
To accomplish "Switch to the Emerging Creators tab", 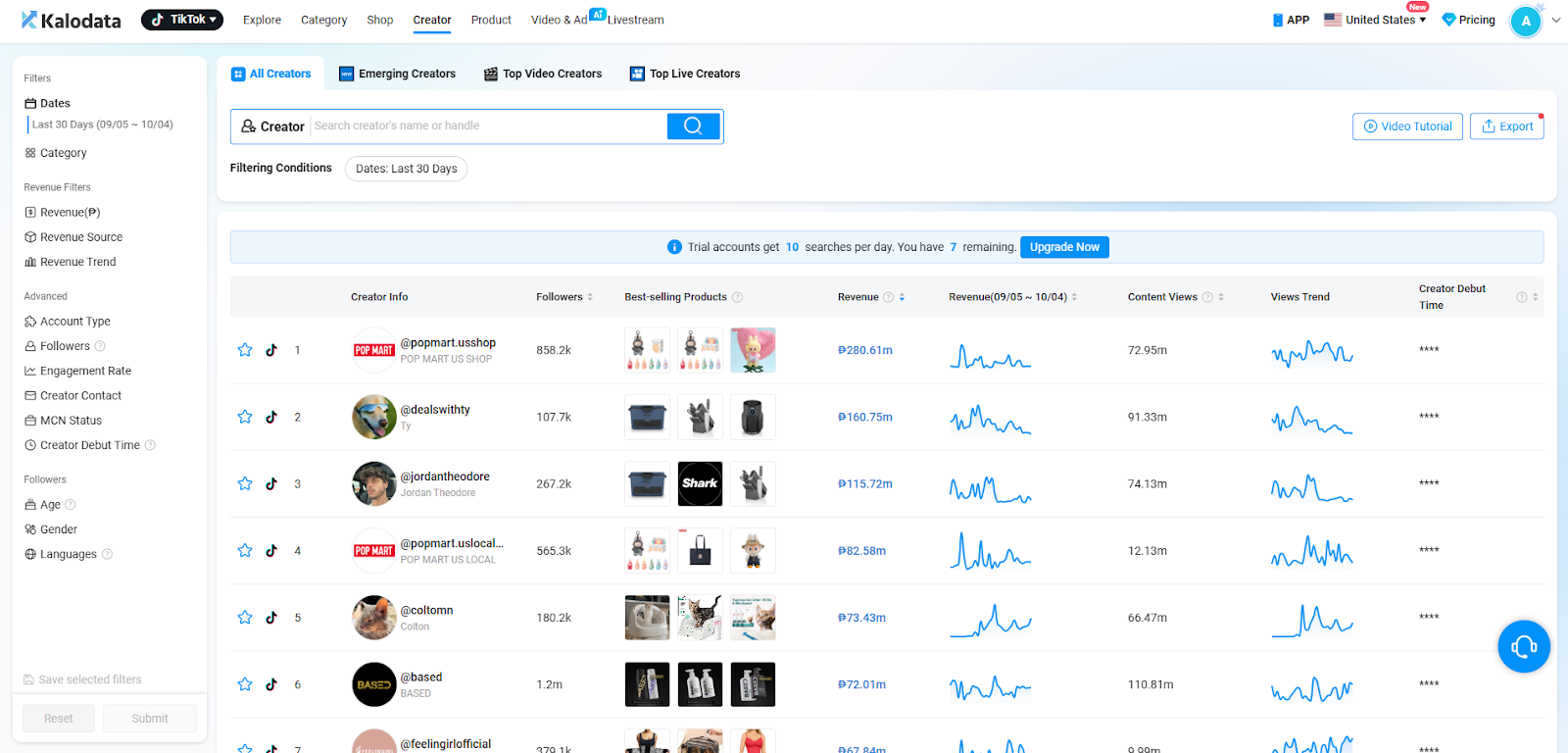I will (397, 74).
